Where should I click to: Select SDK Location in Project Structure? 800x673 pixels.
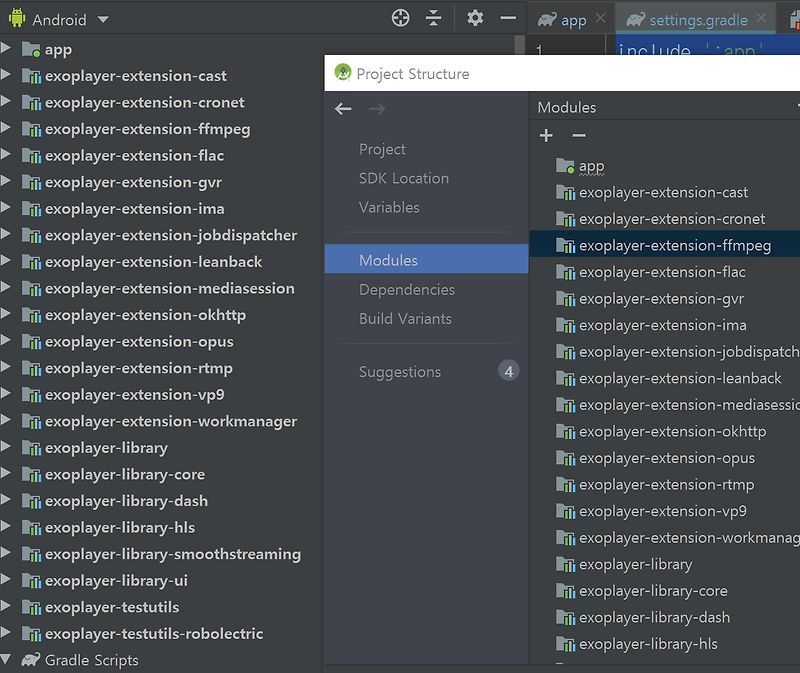404,178
